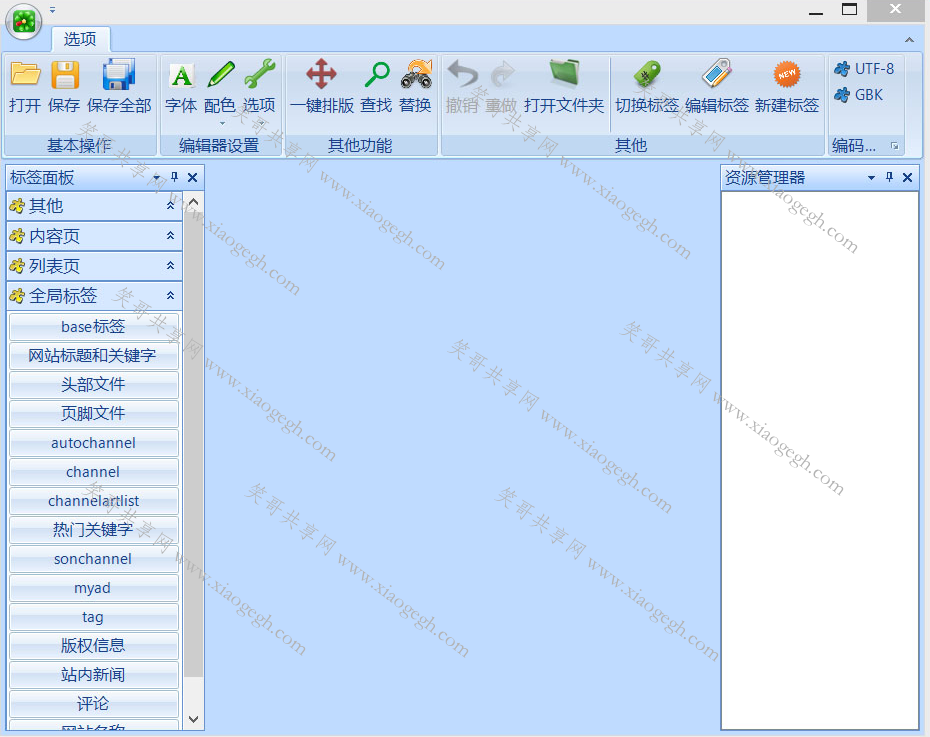Click the channelartlist tag button
930x737 pixels.
[x=94, y=500]
